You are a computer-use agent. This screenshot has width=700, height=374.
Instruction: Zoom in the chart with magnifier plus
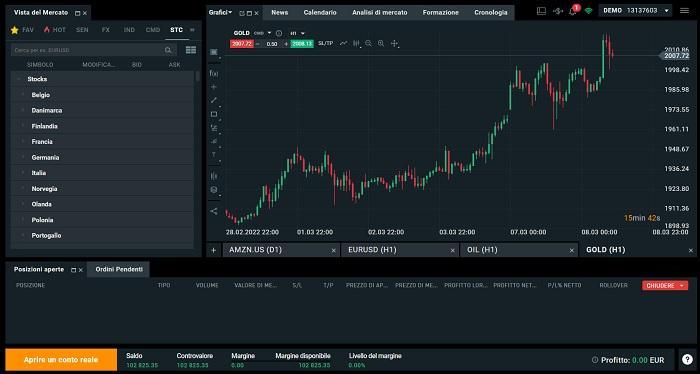click(381, 43)
